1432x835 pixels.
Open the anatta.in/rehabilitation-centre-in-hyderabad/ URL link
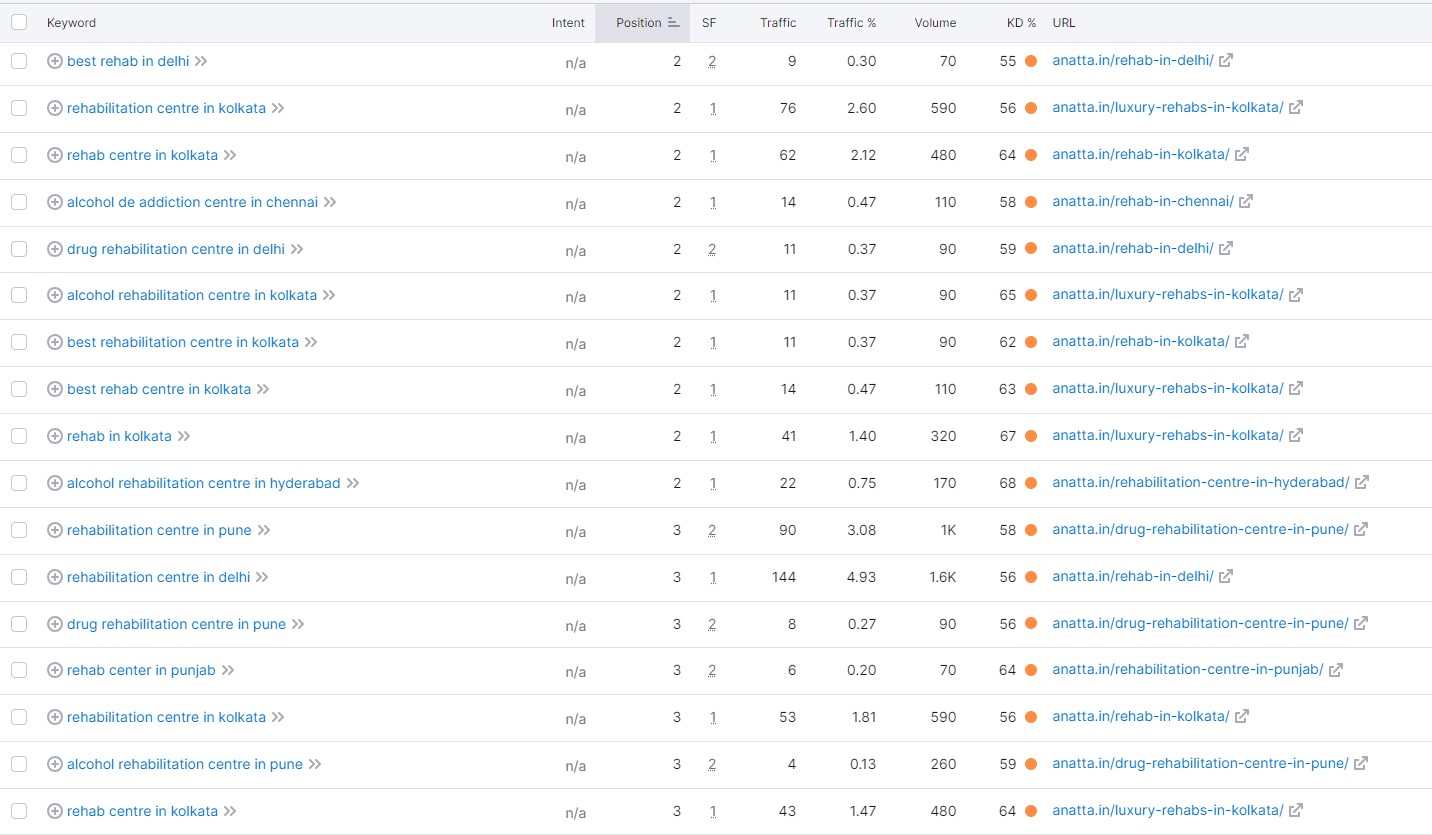1201,482
